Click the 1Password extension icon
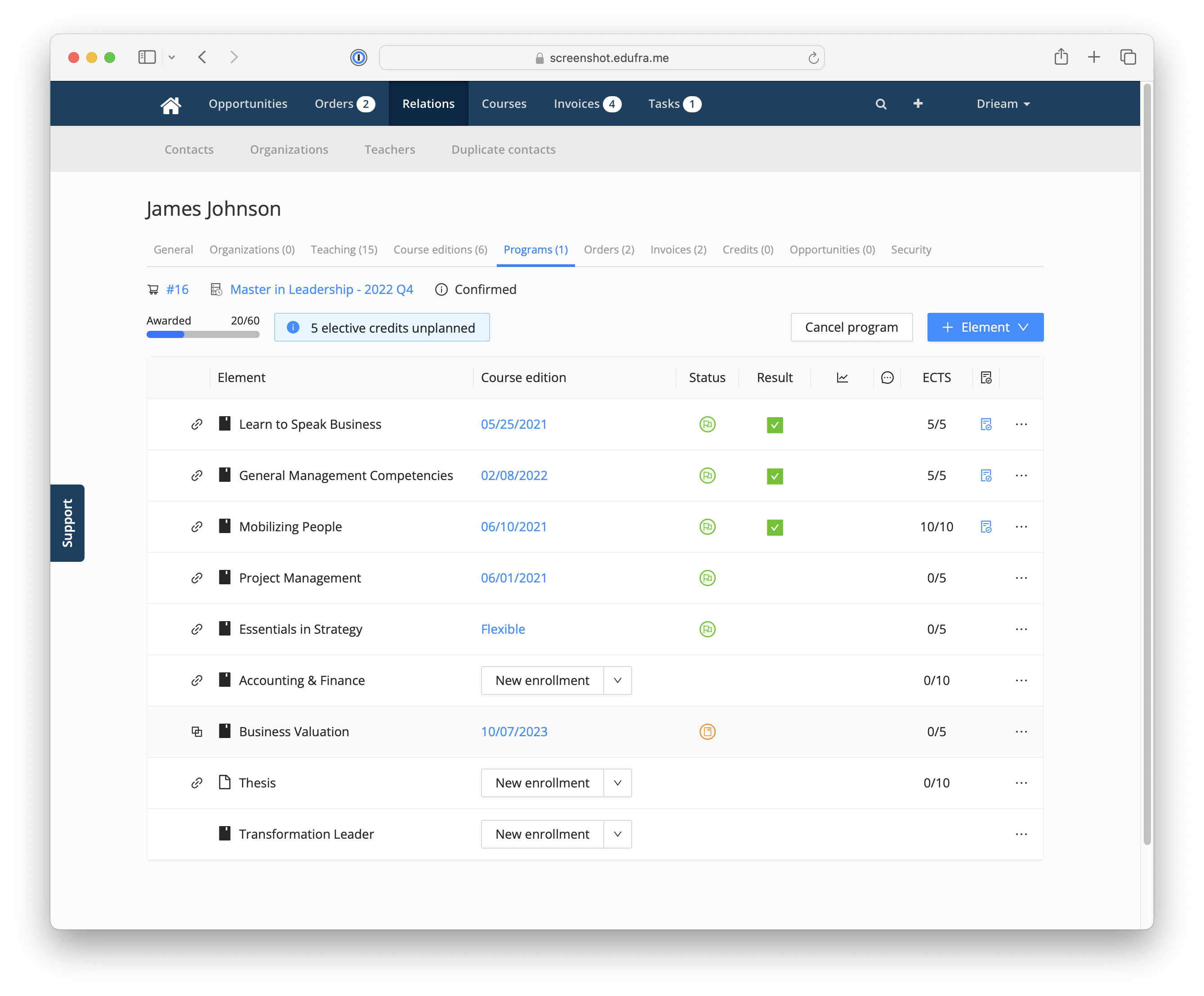The height and width of the screenshot is (996, 1204). (x=359, y=58)
